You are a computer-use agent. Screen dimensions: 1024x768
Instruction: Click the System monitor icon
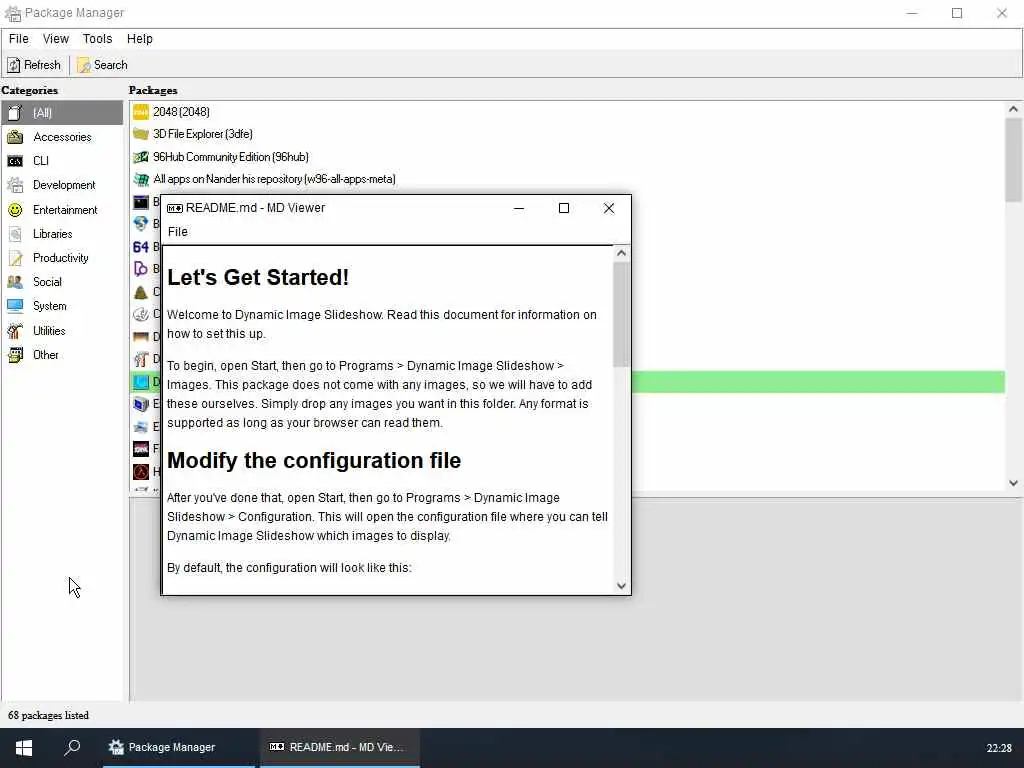point(15,306)
